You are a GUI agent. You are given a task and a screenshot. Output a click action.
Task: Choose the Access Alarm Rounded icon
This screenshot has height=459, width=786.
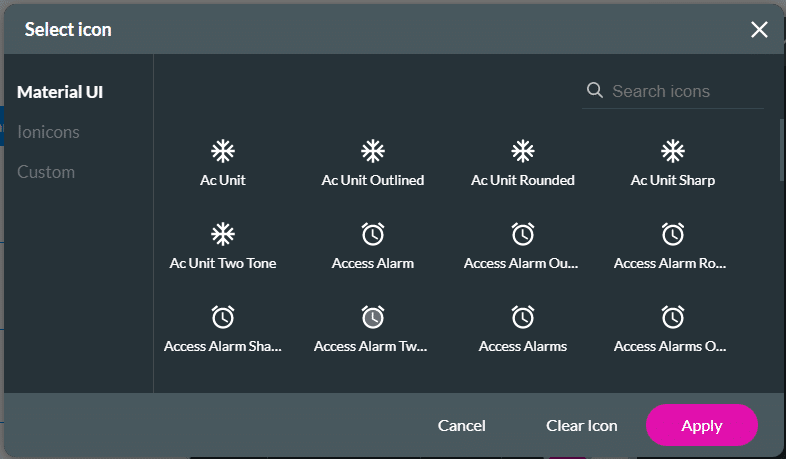673,235
